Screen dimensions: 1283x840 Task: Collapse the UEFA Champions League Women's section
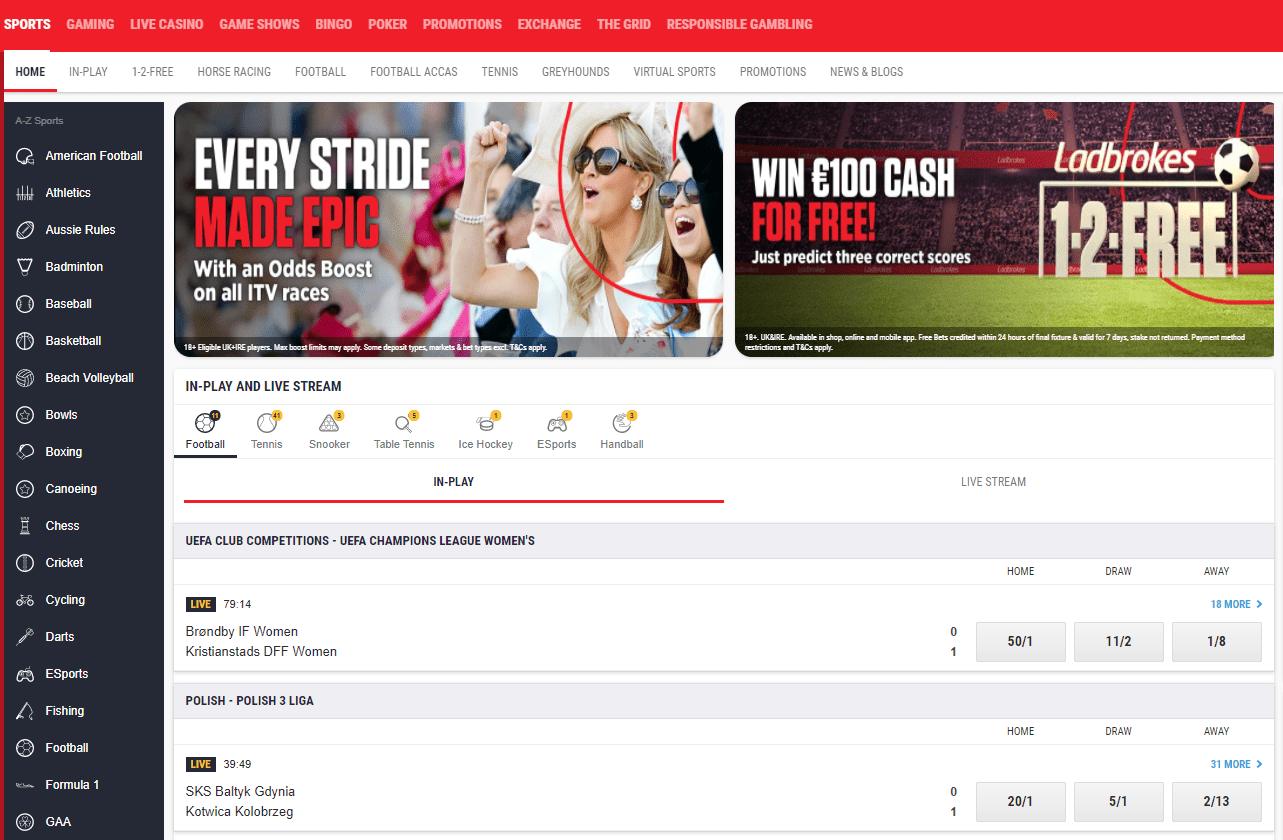tap(724, 541)
